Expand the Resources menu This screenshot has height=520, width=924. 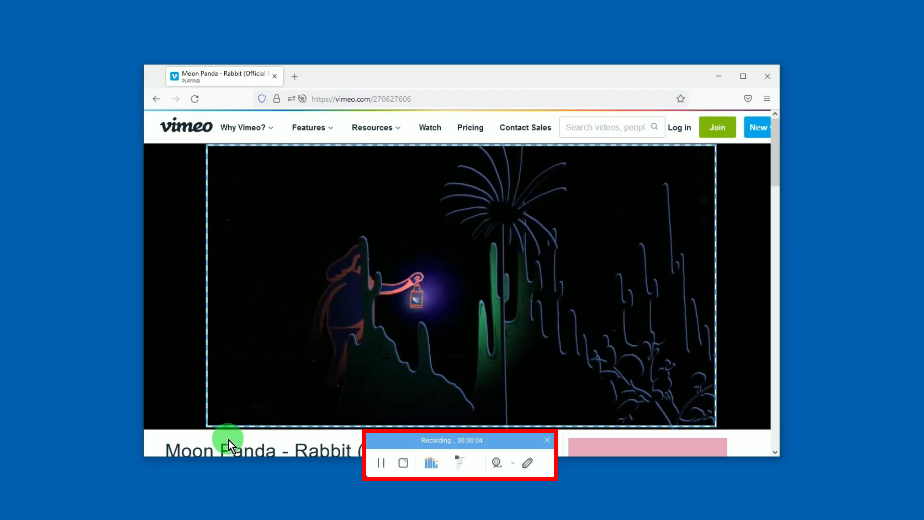[x=376, y=127]
